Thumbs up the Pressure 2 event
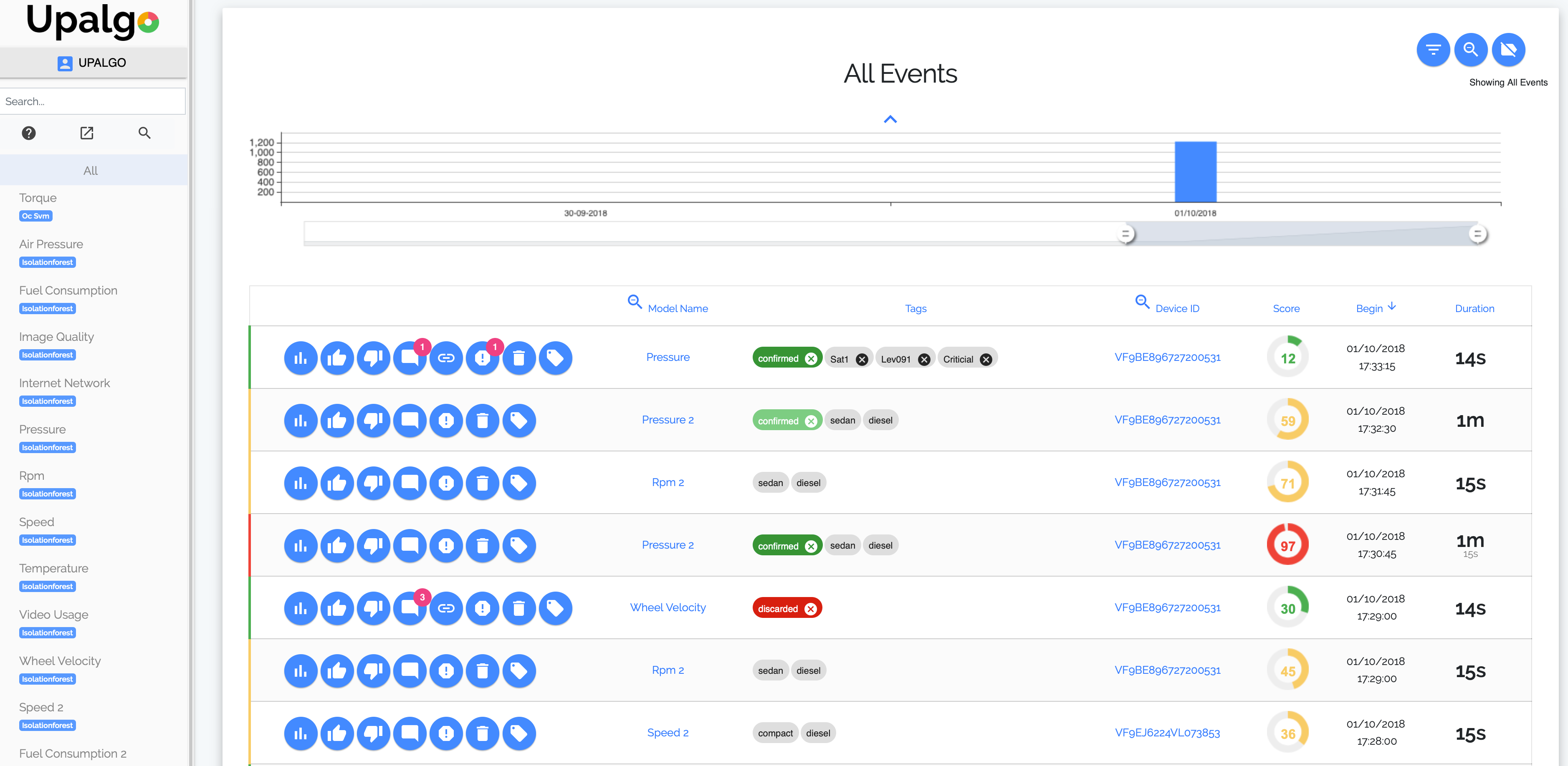1568x766 pixels. coord(336,420)
